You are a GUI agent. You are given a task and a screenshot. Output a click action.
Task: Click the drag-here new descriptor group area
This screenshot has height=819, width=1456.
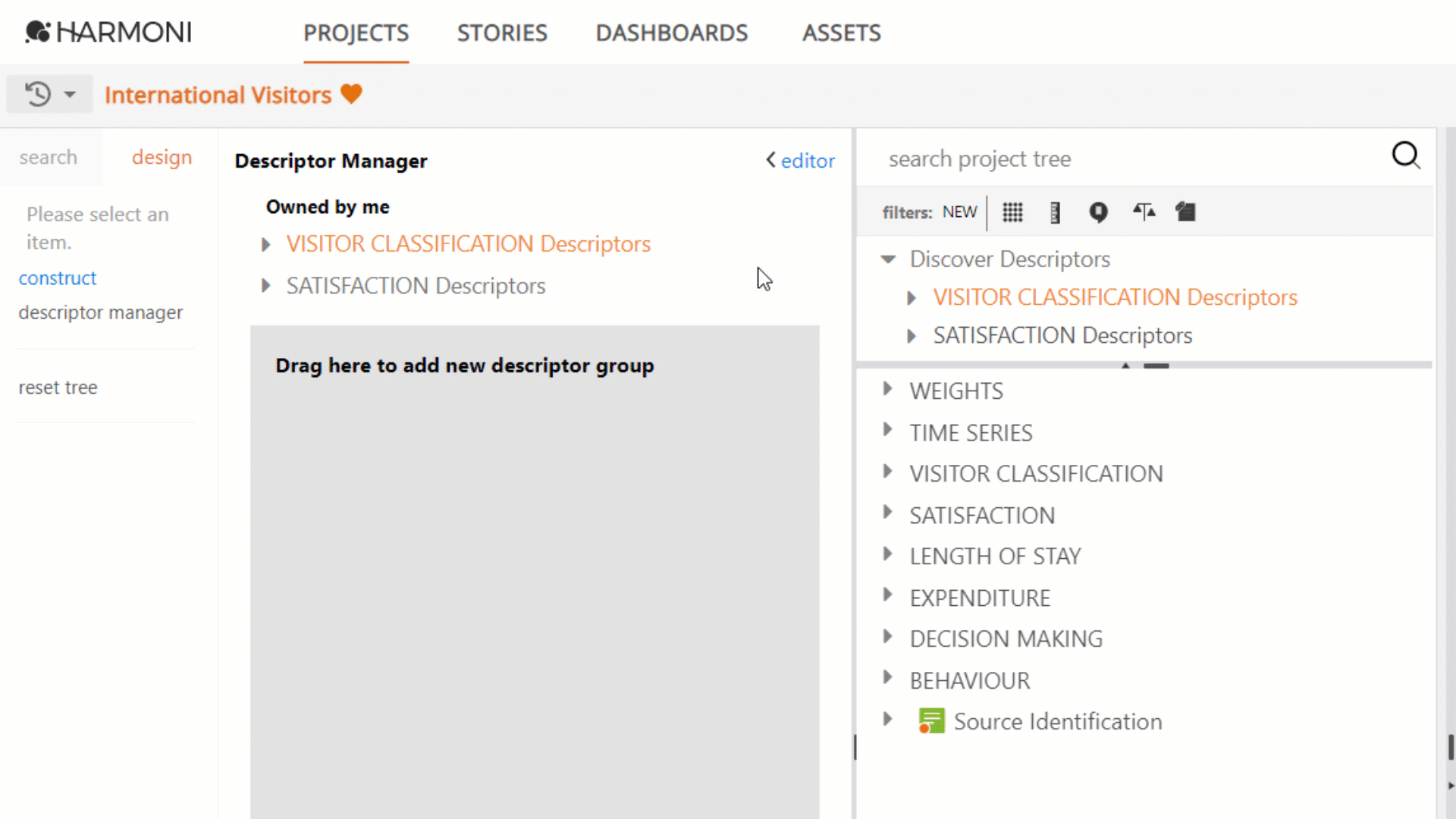tap(535, 572)
